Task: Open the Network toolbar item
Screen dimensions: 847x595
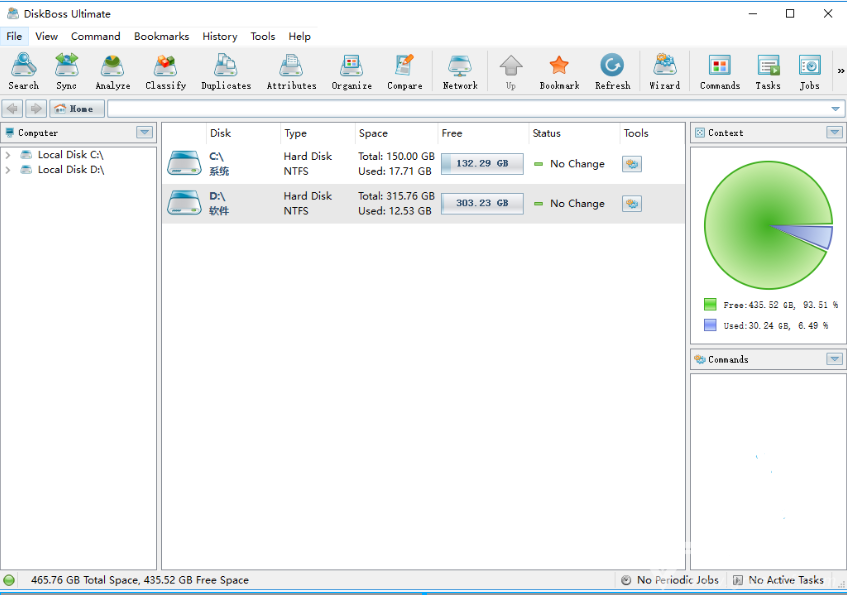Action: [x=460, y=71]
